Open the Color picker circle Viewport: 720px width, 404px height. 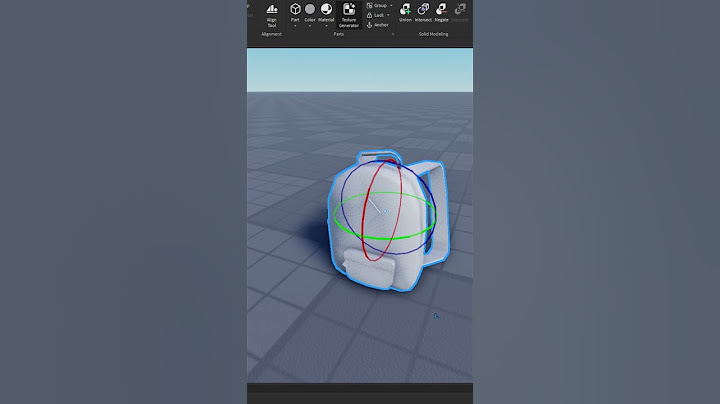point(310,9)
